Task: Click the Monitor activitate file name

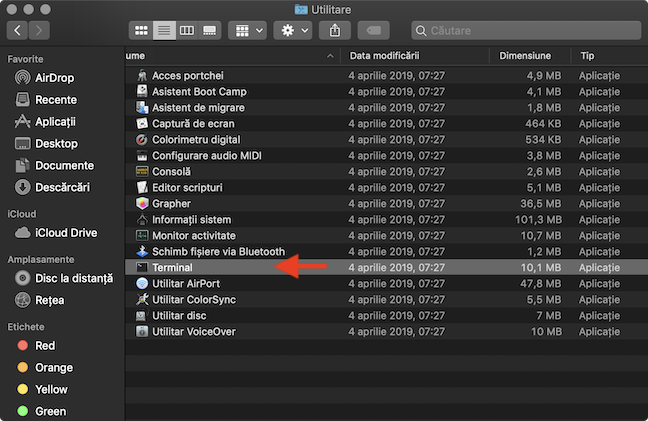Action: pos(194,235)
